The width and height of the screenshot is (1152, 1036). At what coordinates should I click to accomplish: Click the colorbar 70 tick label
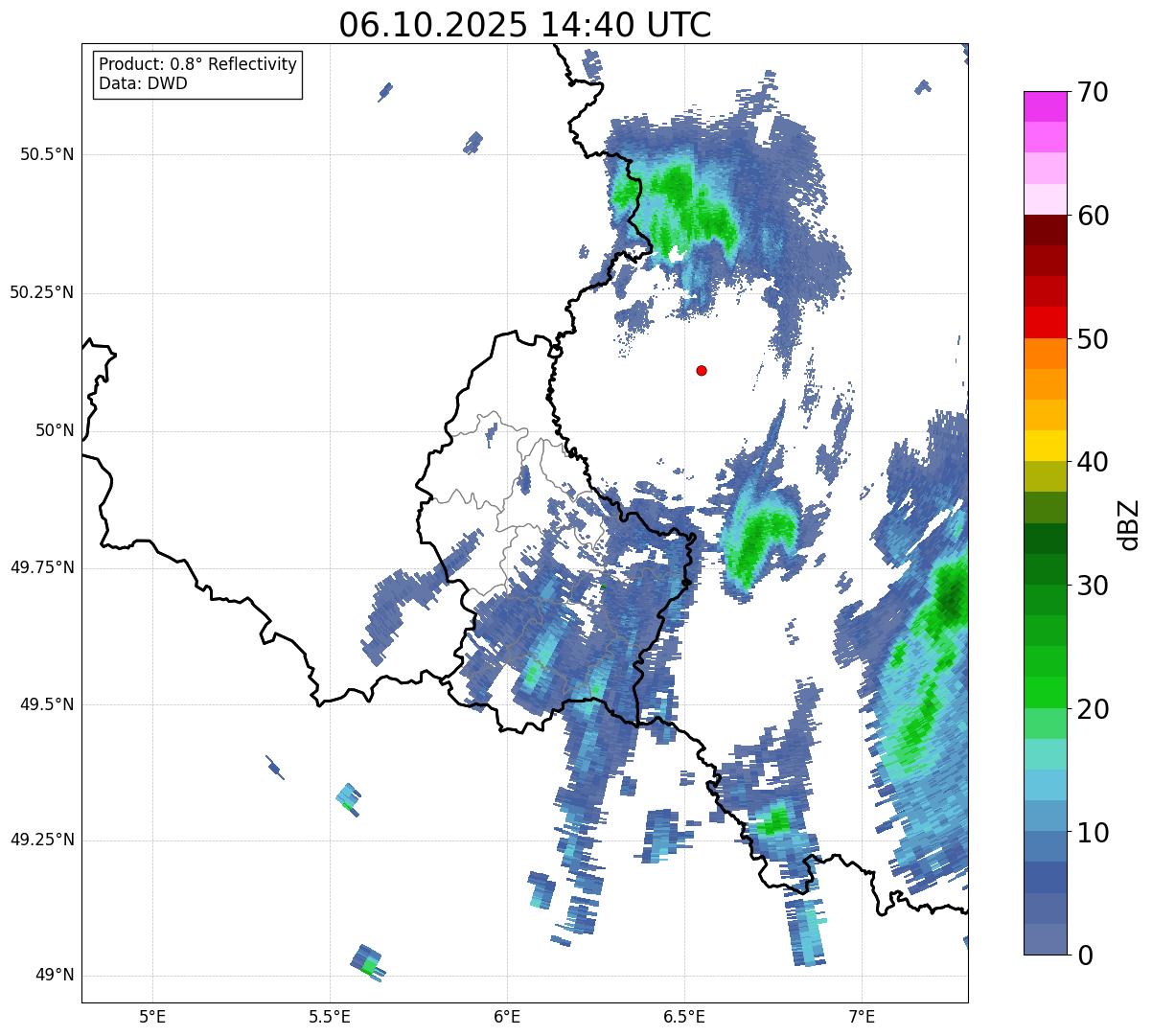click(1092, 92)
